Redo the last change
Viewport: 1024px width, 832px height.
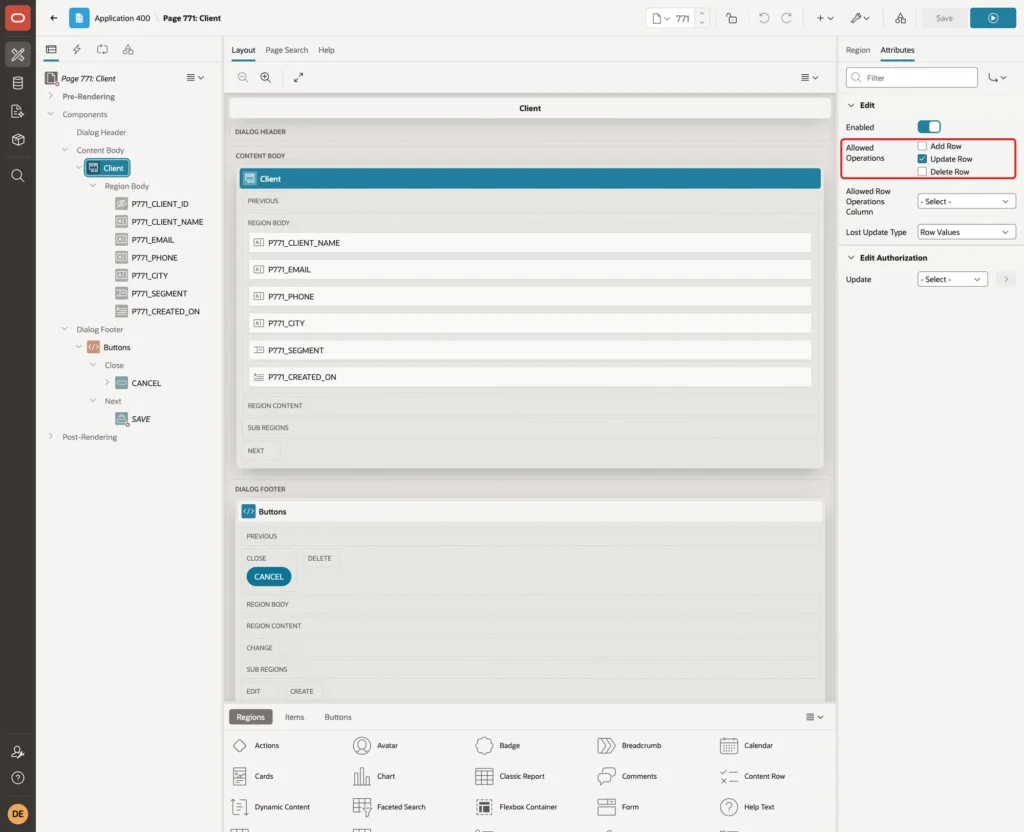click(786, 18)
